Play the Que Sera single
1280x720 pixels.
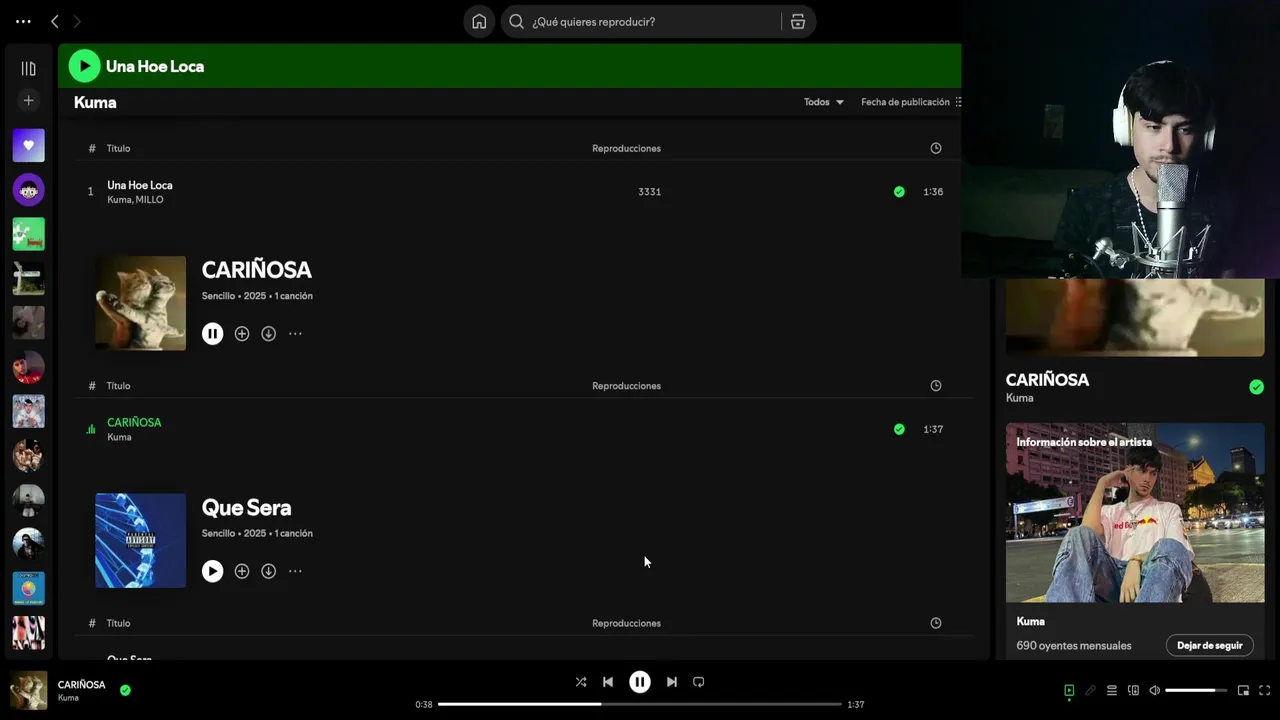[212, 571]
